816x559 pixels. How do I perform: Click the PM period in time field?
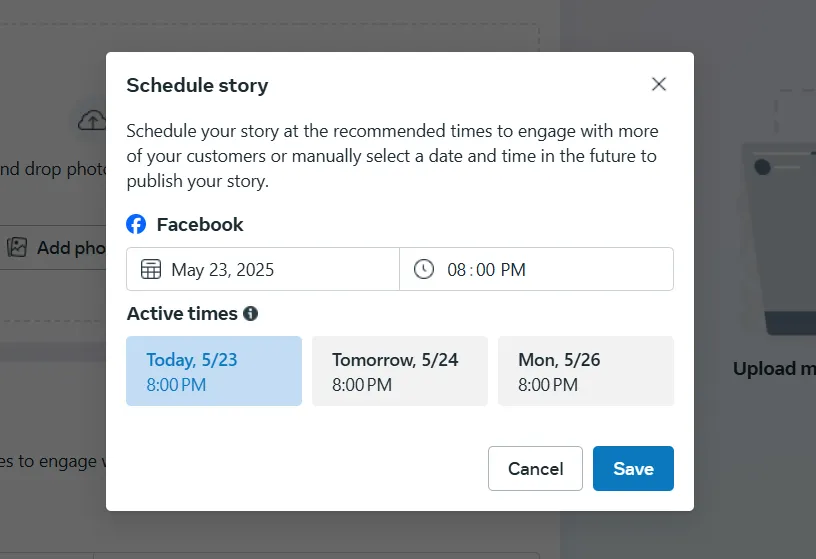coord(513,270)
